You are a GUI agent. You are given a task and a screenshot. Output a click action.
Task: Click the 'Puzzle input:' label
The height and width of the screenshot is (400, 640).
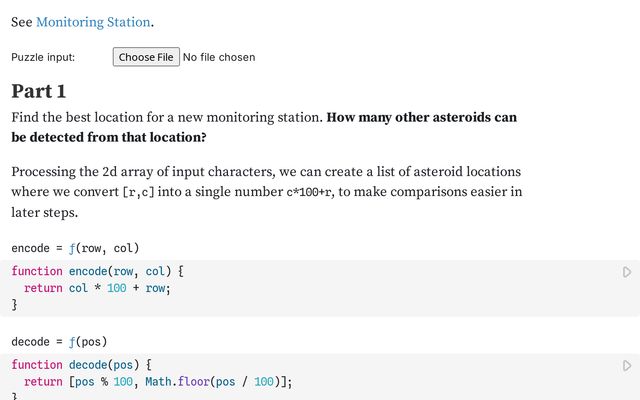coord(43,57)
